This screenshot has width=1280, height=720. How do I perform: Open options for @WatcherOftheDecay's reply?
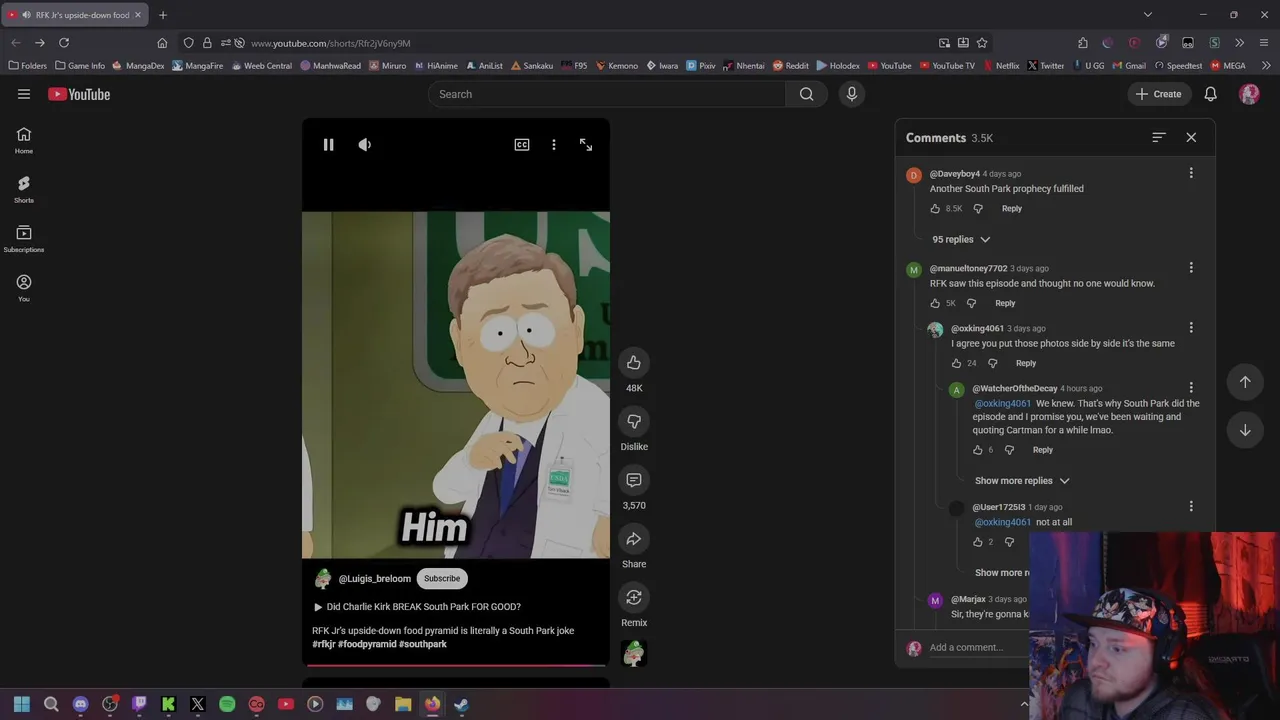point(1191,388)
